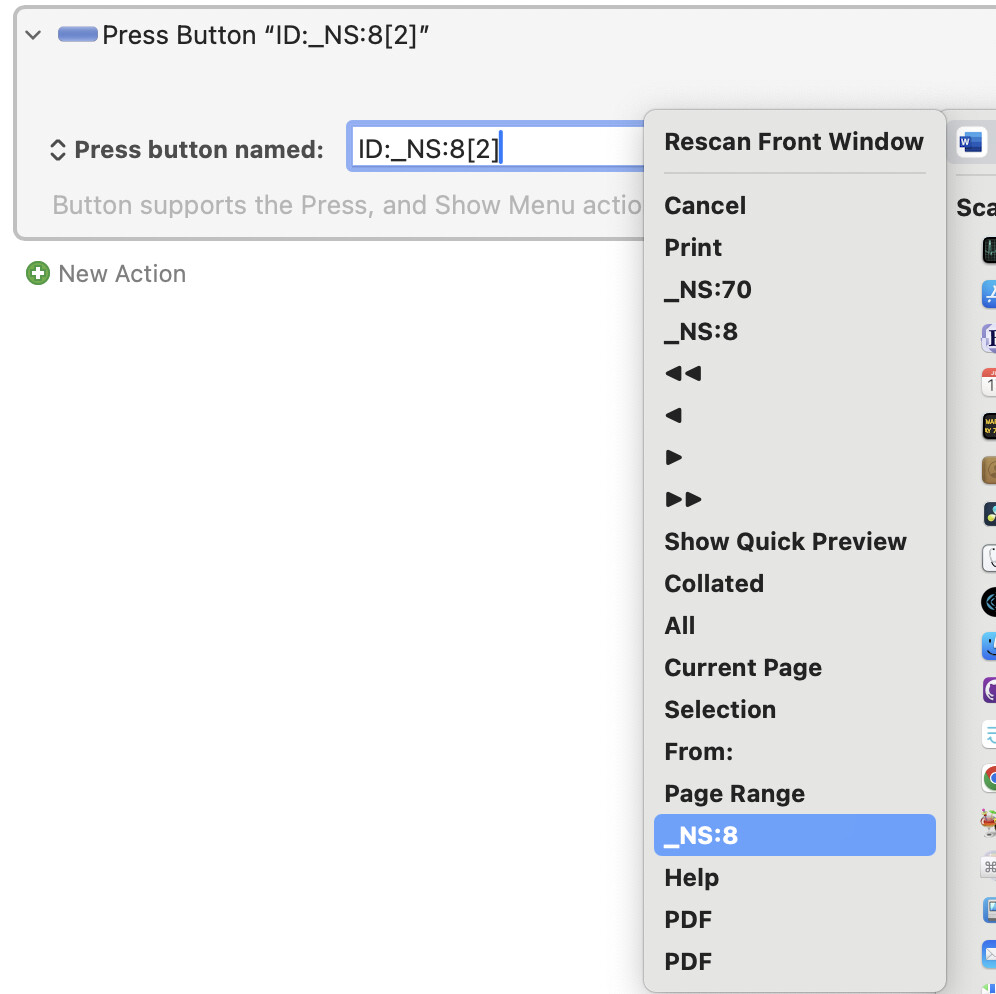Choose the double-right arrow (▶▶) entry
Image resolution: width=996 pixels, height=994 pixels.
pyautogui.click(x=683, y=500)
